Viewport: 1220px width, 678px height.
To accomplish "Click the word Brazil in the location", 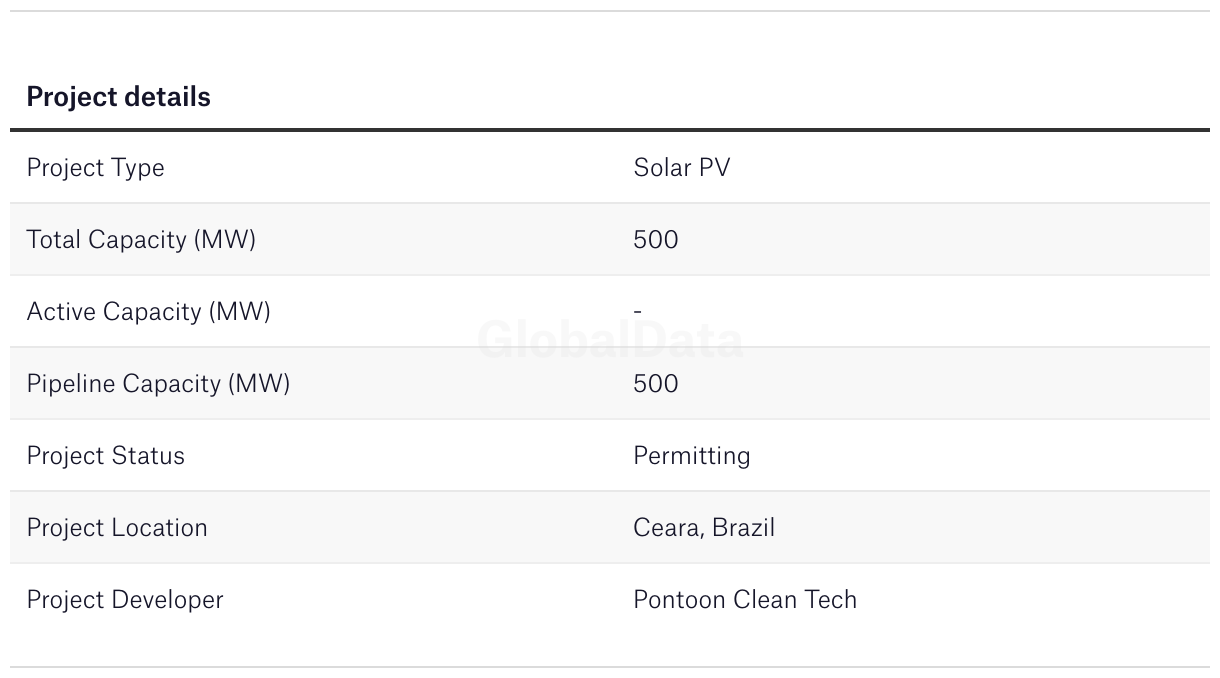I will pyautogui.click(x=743, y=528).
